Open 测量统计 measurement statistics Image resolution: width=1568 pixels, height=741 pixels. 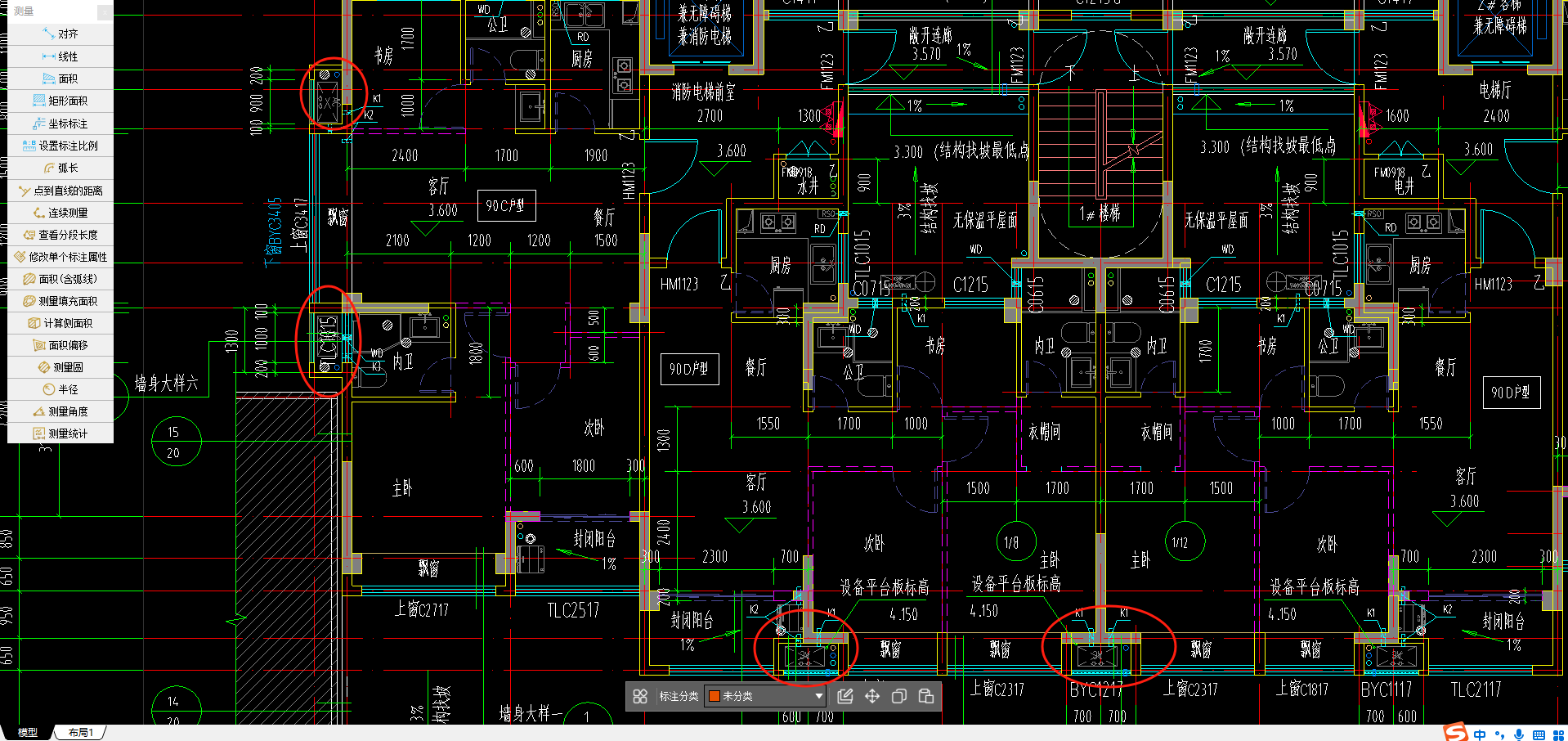point(60,433)
